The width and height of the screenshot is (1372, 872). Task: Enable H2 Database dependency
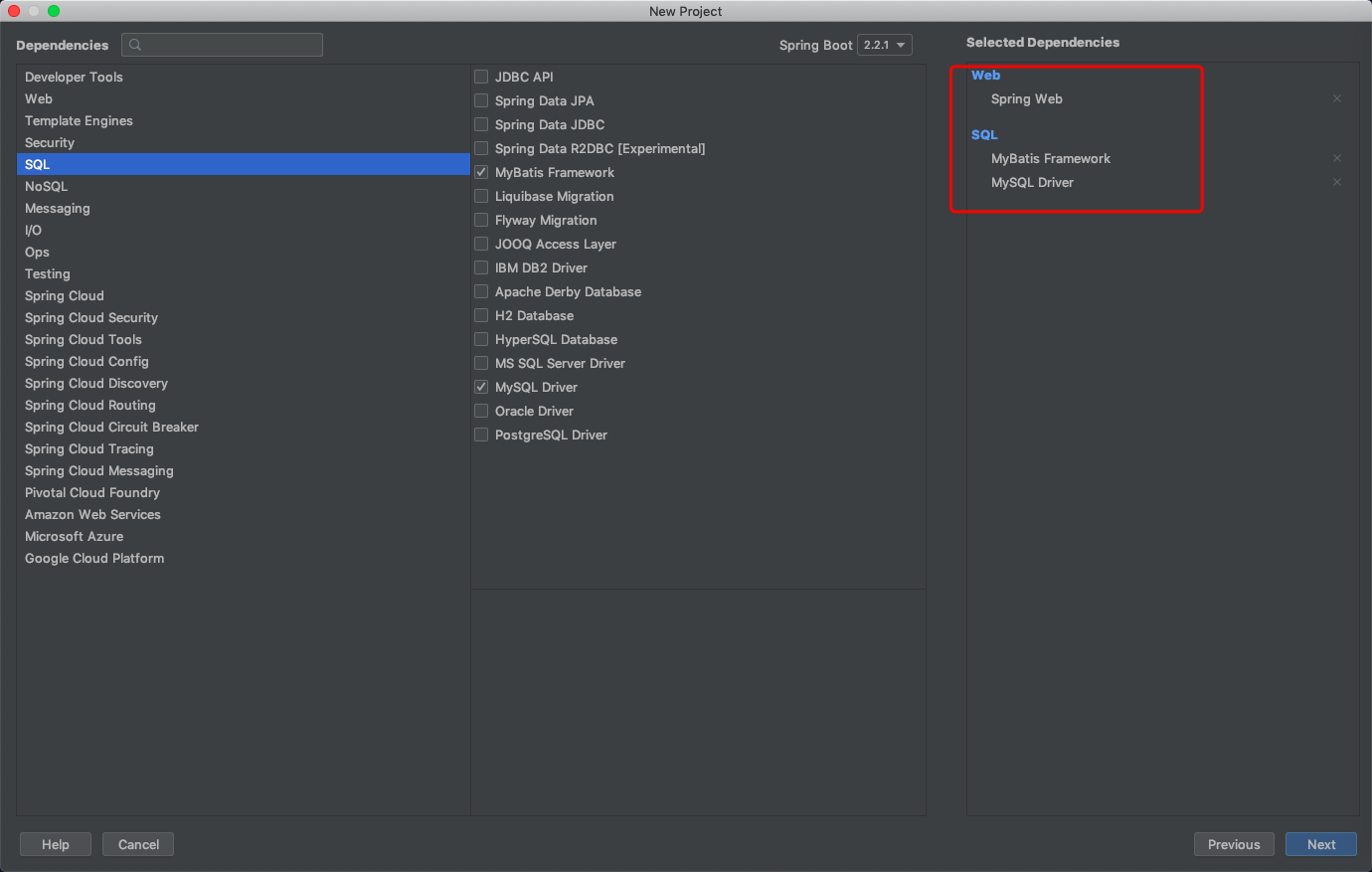point(481,315)
